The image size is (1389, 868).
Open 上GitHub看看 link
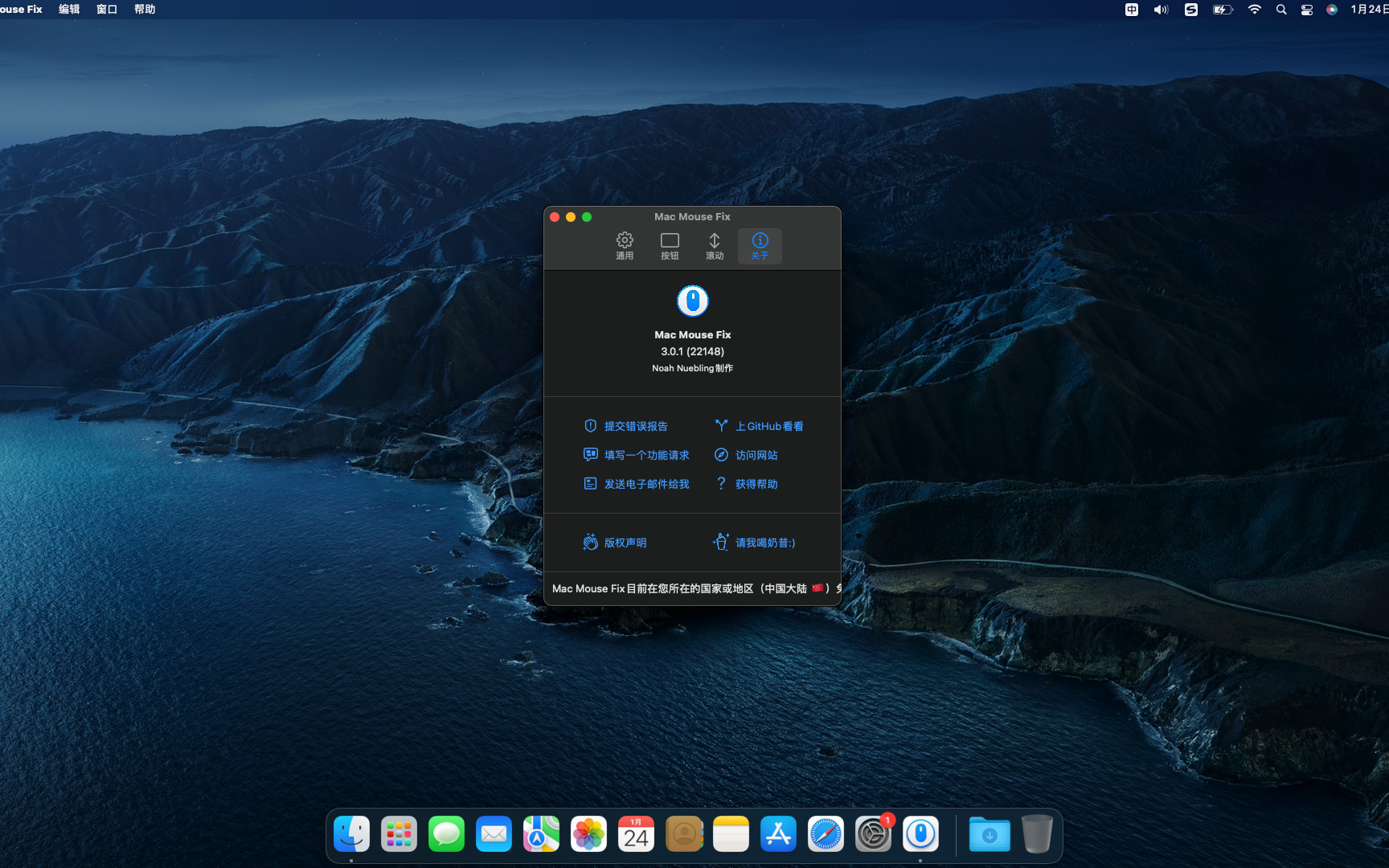(x=759, y=426)
